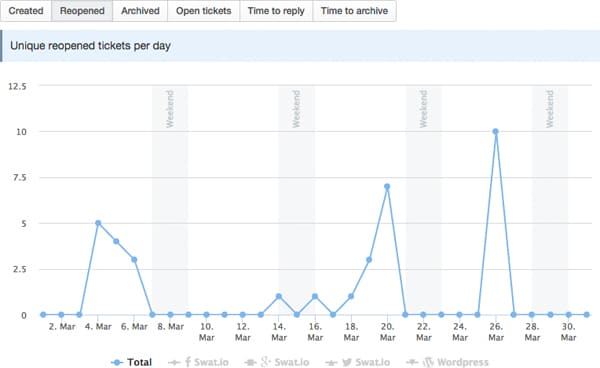
Task: Click the Google Plus icon in legend
Action: pyautogui.click(x=266, y=362)
